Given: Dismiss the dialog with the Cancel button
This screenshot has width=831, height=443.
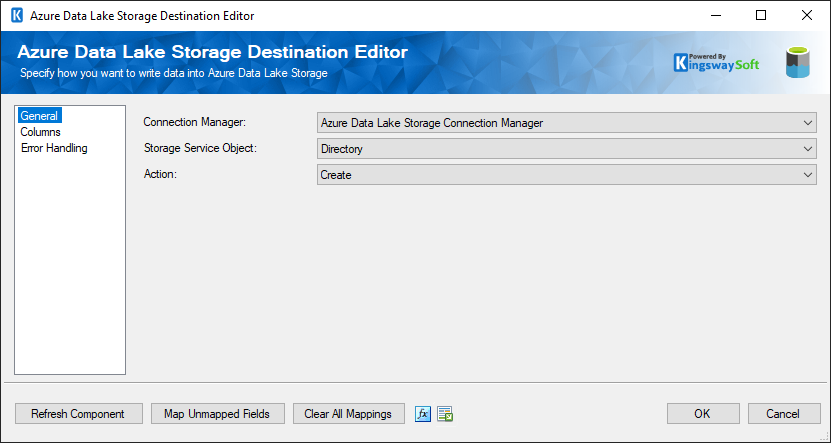Looking at the screenshot, I should coord(783,414).
